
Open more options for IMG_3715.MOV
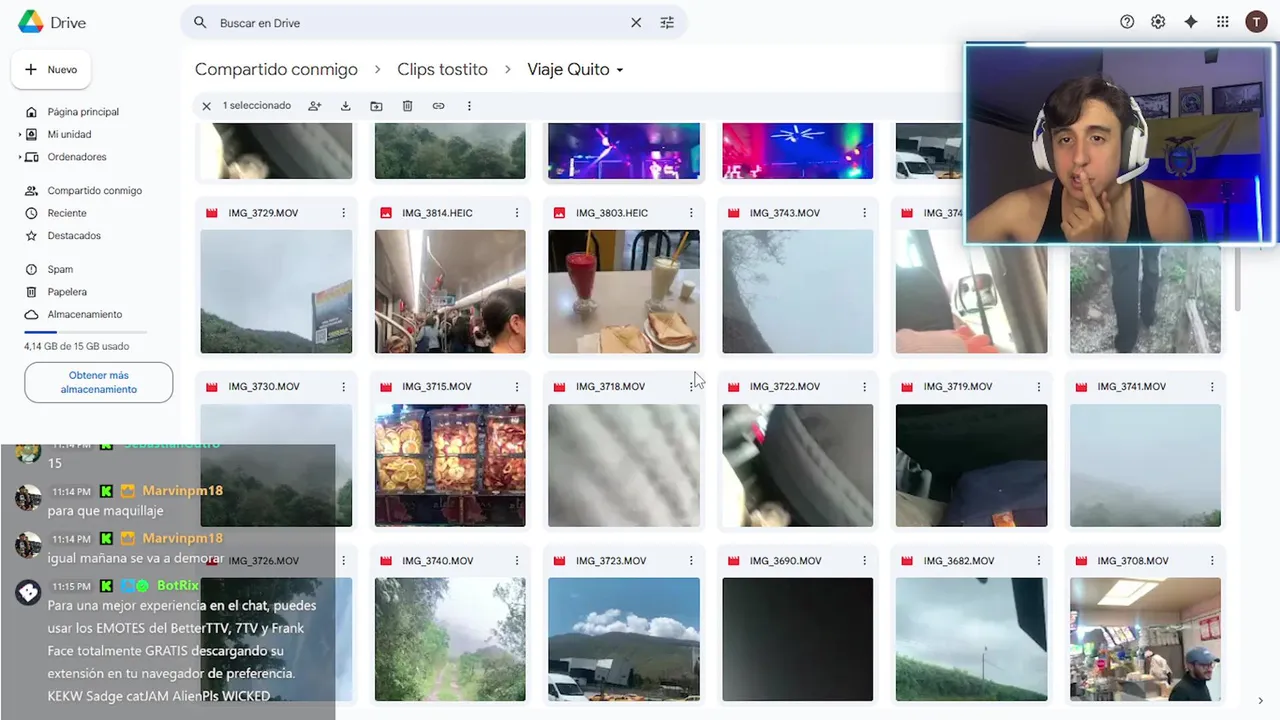(x=517, y=387)
